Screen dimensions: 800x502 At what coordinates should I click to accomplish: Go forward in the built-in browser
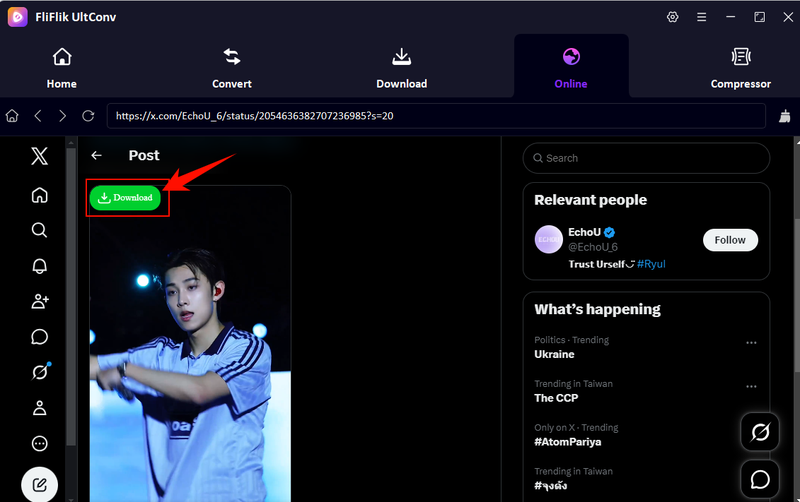tap(62, 116)
